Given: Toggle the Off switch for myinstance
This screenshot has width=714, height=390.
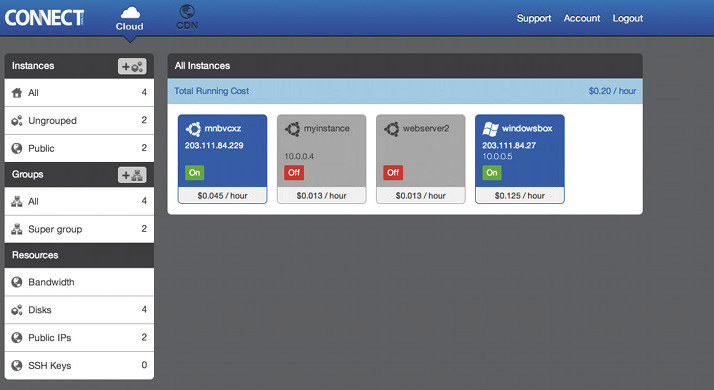Looking at the screenshot, I should pyautogui.click(x=294, y=173).
